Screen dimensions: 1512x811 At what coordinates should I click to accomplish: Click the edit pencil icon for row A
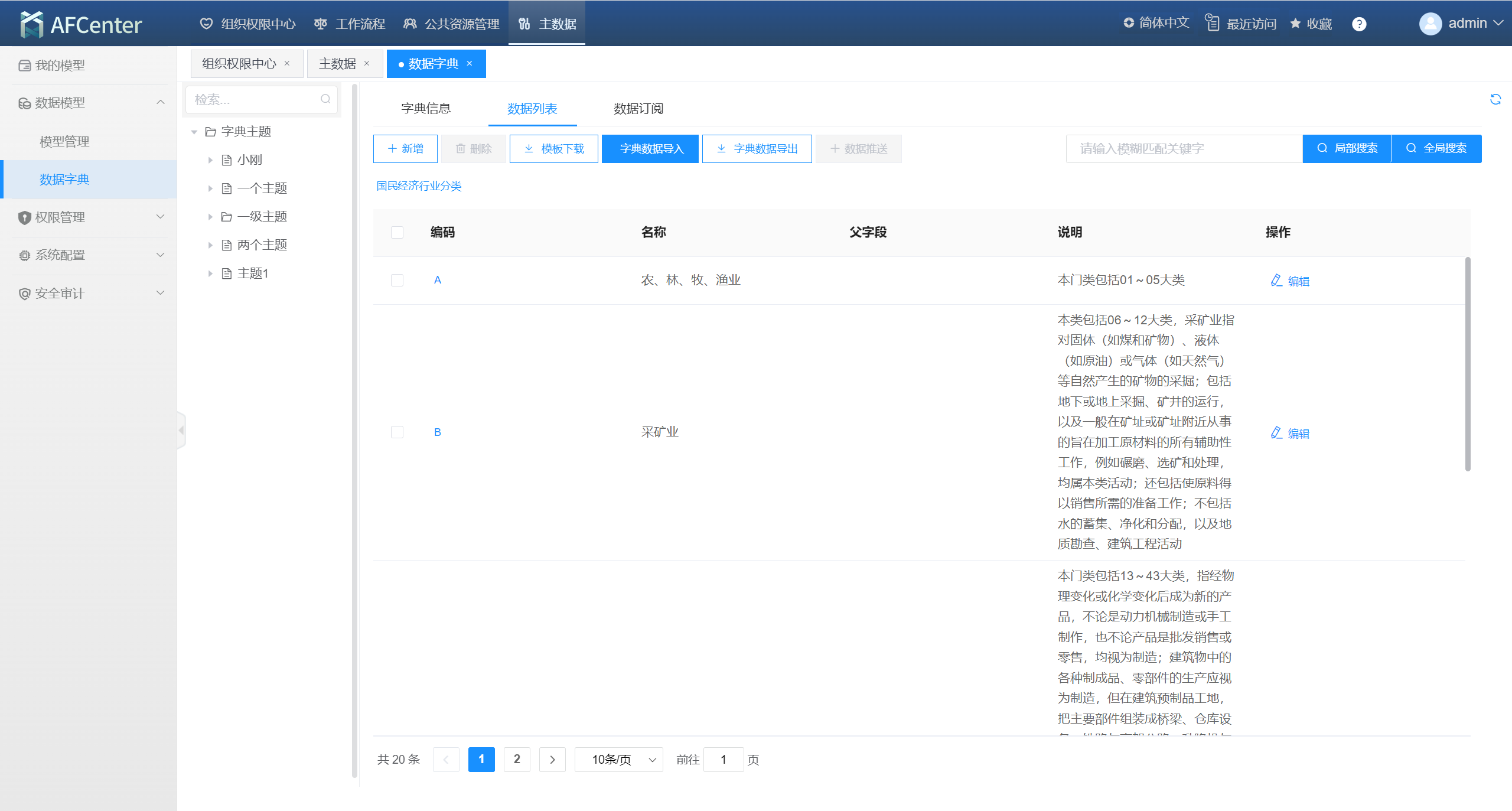pyautogui.click(x=1276, y=281)
